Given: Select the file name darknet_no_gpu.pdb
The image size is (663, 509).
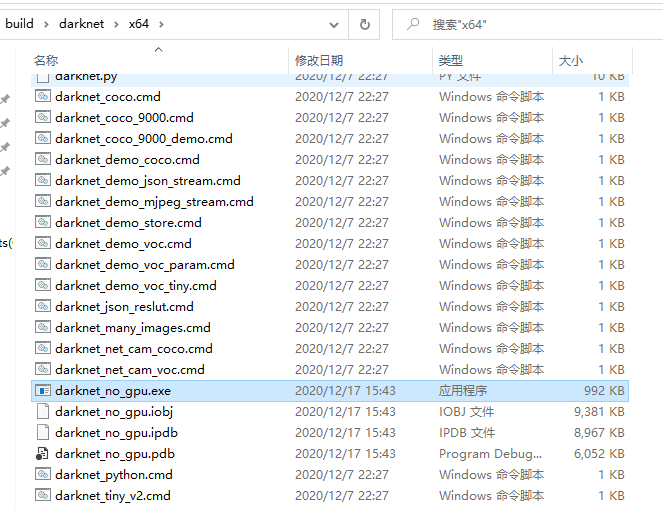Looking at the screenshot, I should 115,454.
